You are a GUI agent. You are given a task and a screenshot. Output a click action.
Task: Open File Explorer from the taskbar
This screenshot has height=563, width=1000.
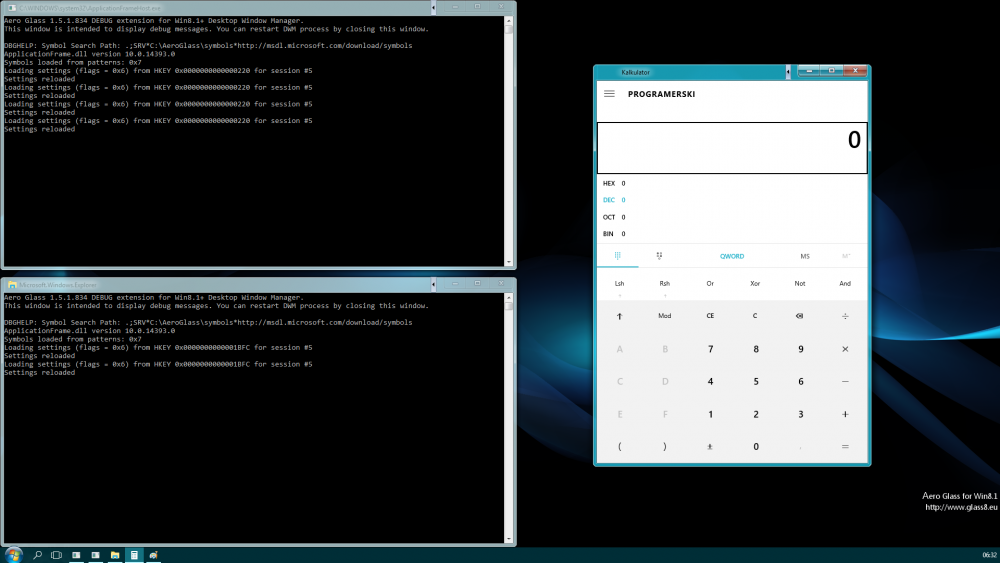(x=115, y=554)
